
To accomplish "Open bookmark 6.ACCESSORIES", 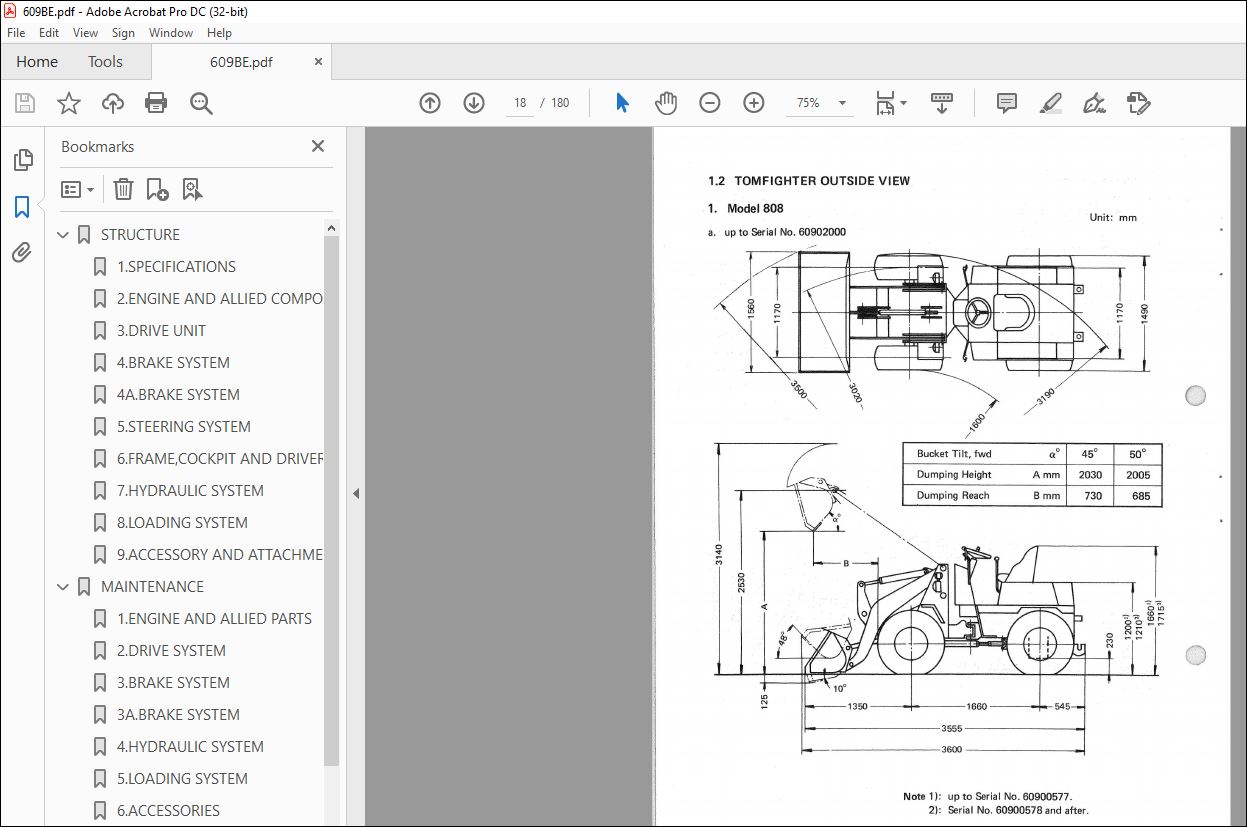I will tap(168, 811).
